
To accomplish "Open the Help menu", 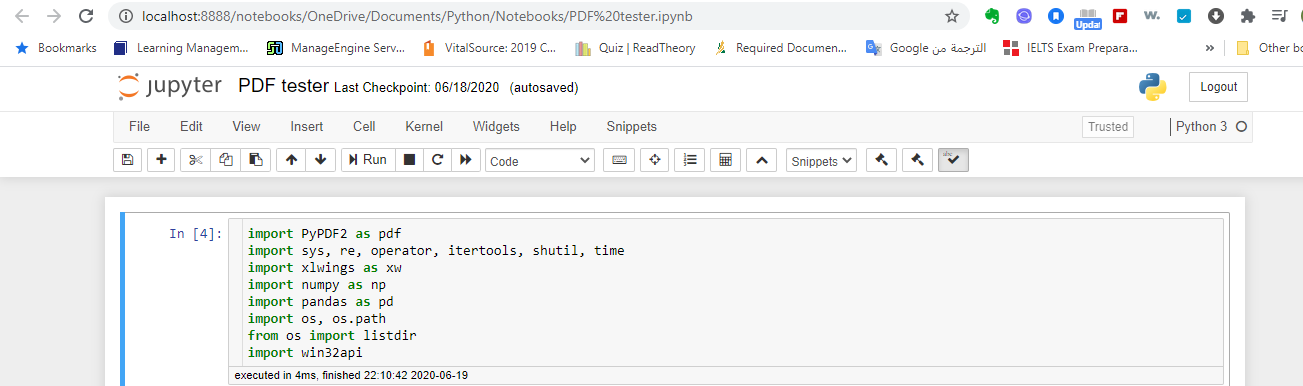I will point(563,127).
